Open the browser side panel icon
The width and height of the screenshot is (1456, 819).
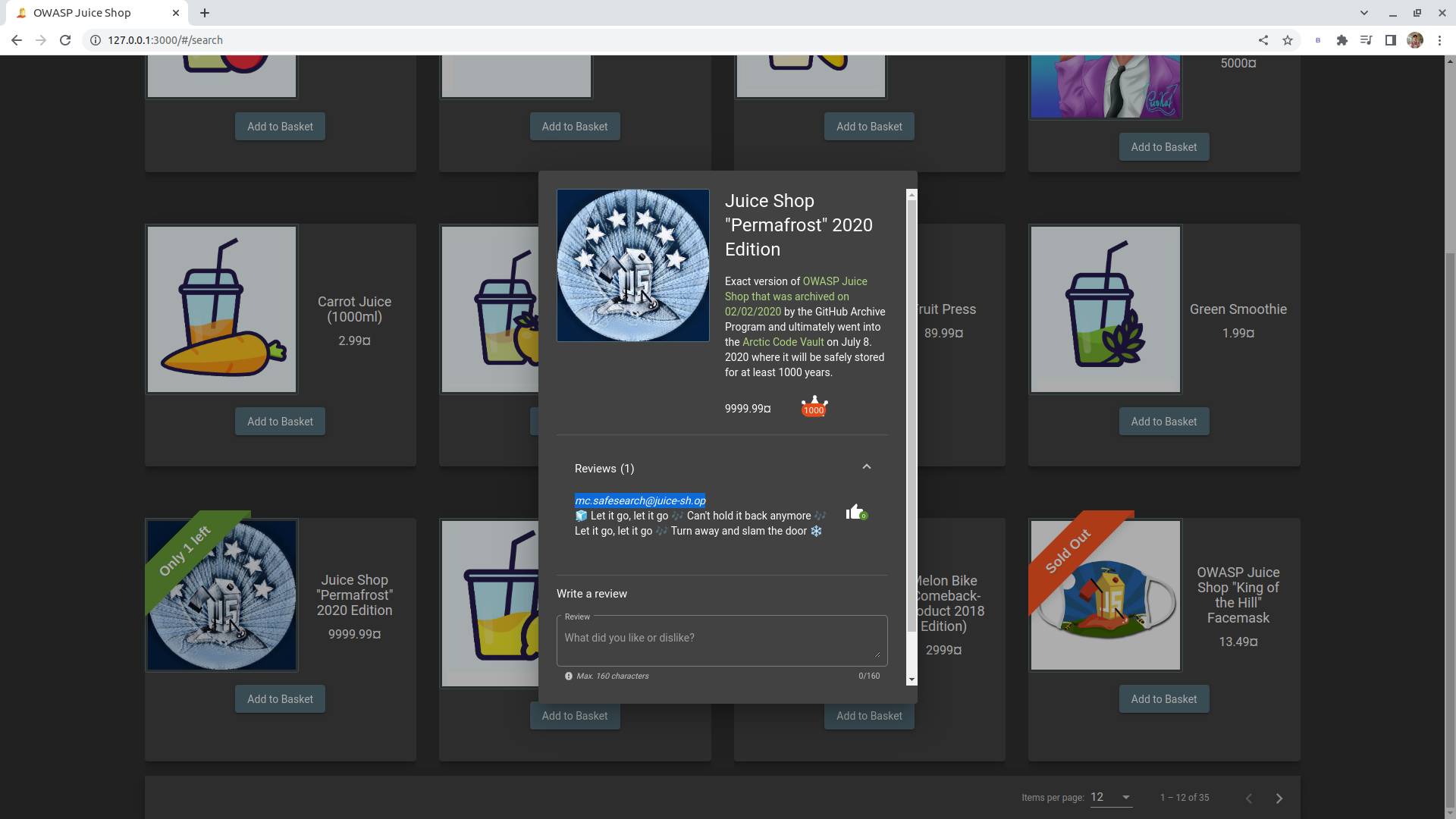point(1391,40)
